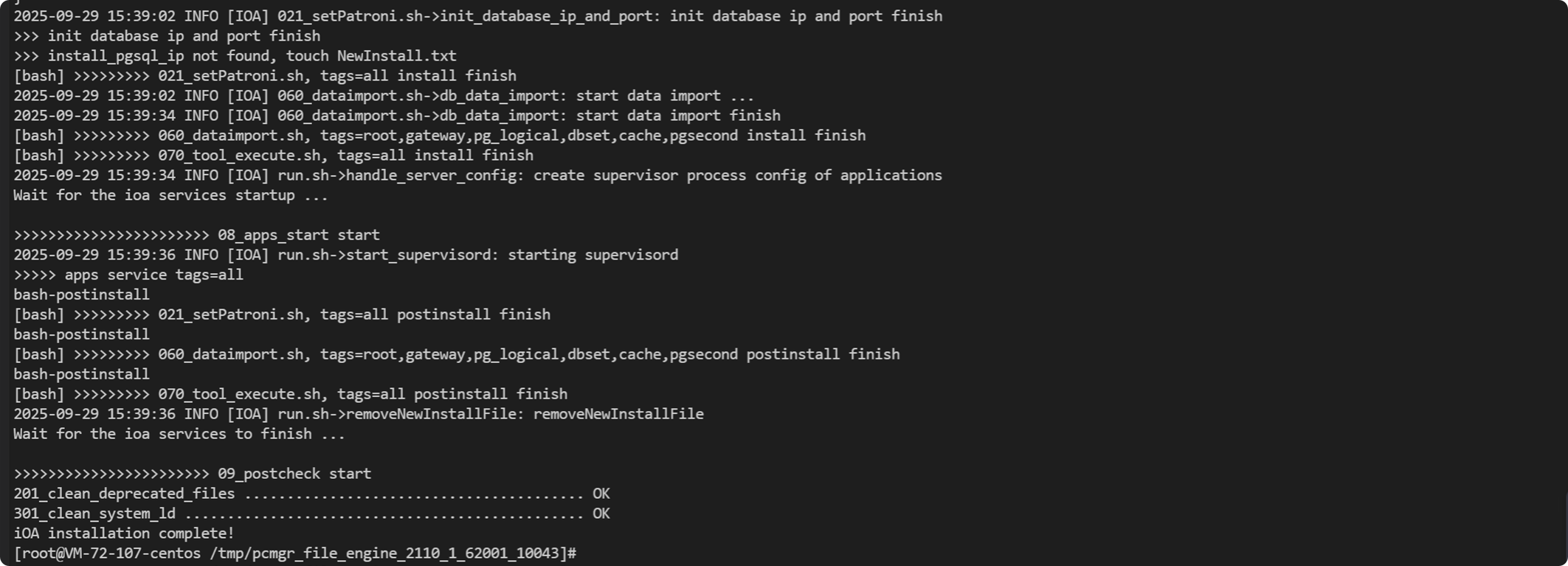This screenshot has width=1568, height=566.
Task: Click the 201_clean_deprecated_files OK result
Action: (601, 494)
